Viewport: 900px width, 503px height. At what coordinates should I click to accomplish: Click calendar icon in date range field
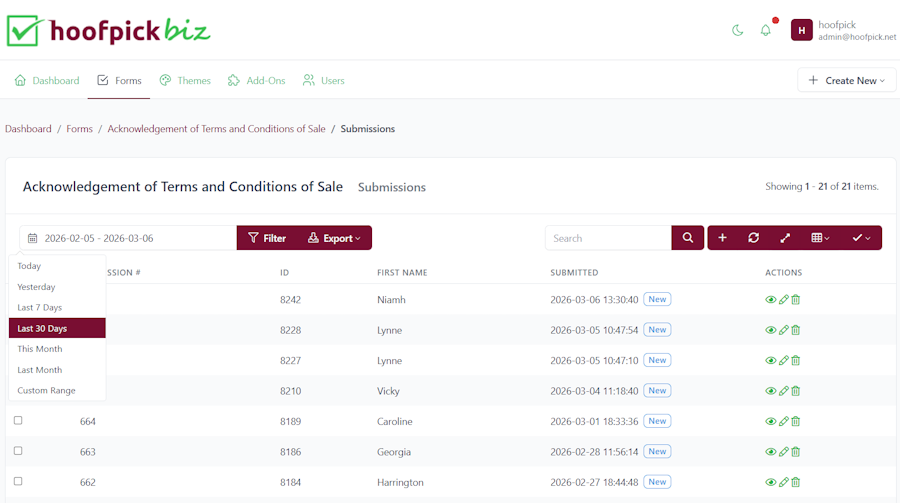point(33,238)
